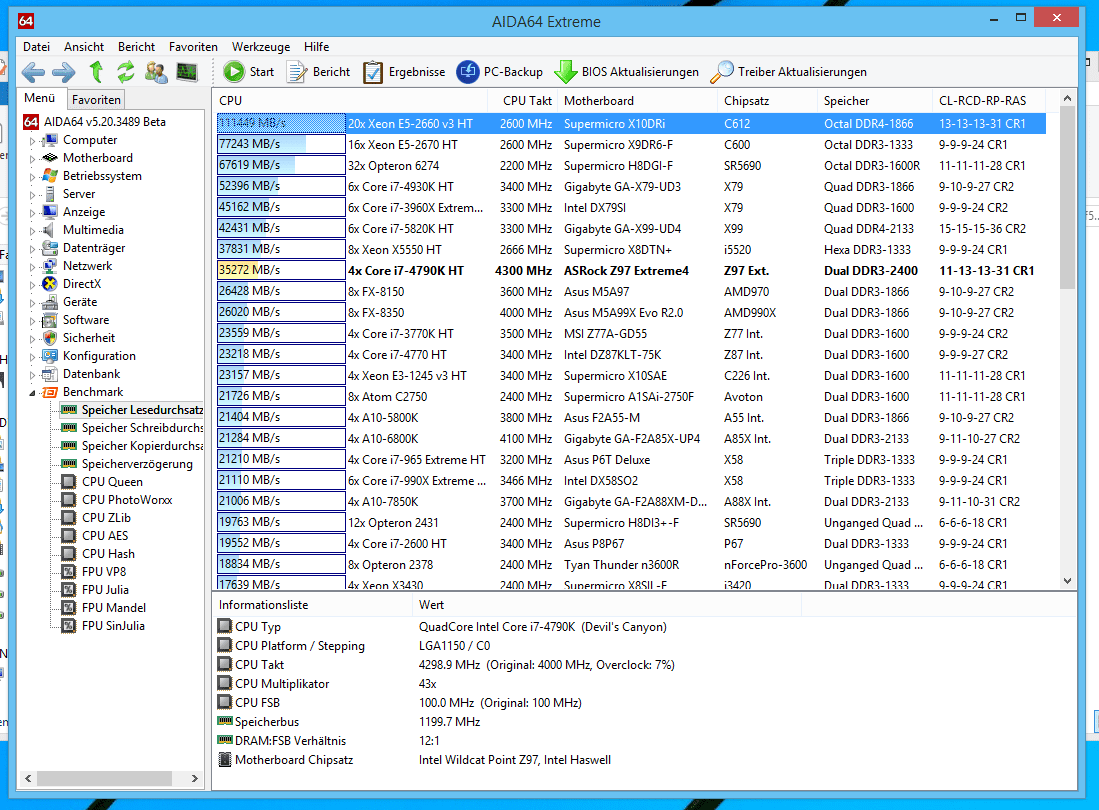Select the Software icon in tree

(x=50, y=320)
